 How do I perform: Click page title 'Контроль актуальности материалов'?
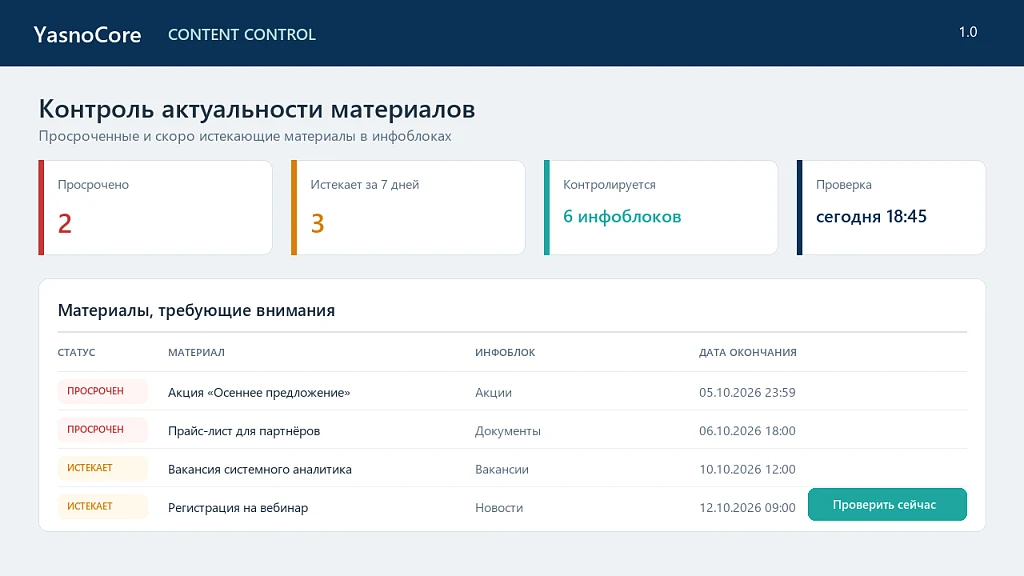(x=257, y=109)
